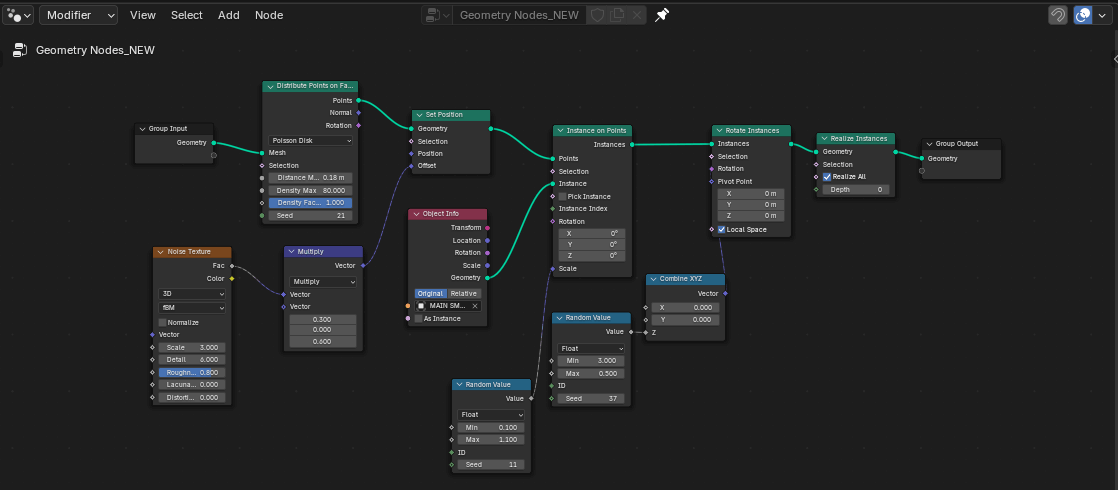Click the snapping magnet icon in header

coord(1057,15)
